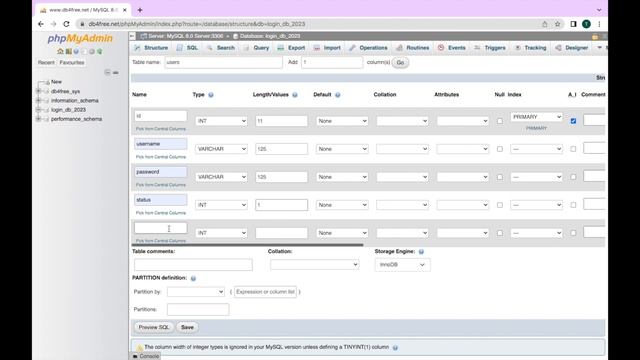Open the browser side panel icon
The image size is (640, 360).
pos(573,24)
